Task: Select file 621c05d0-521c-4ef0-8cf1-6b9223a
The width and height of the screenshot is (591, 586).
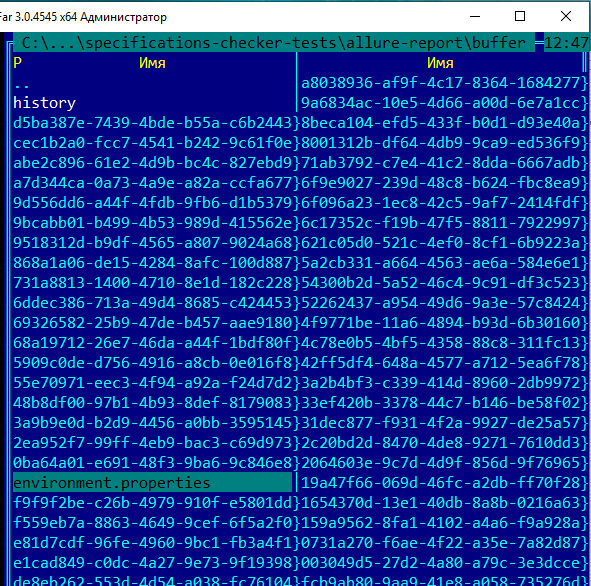Action: pos(440,243)
